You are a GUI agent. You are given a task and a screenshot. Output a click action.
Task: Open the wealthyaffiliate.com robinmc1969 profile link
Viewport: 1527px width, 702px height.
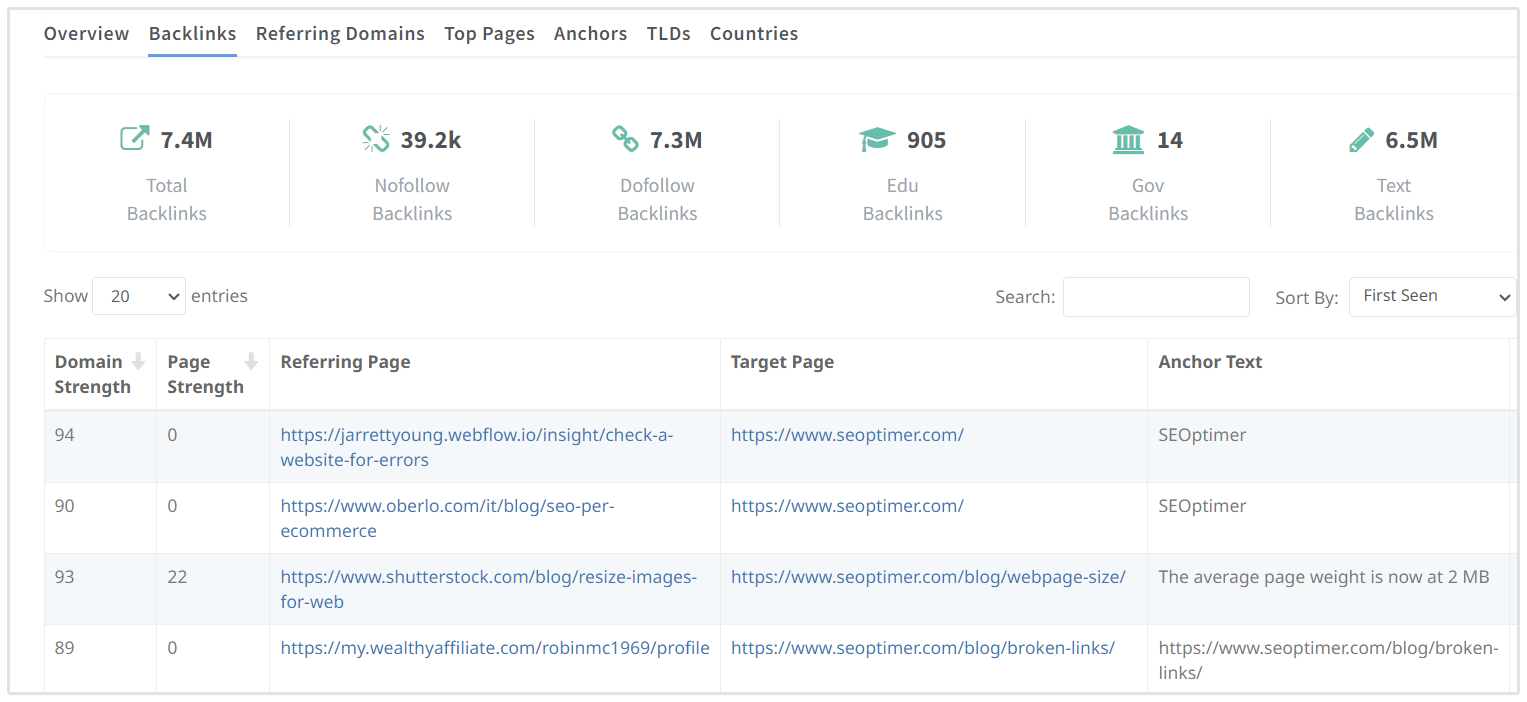494,648
